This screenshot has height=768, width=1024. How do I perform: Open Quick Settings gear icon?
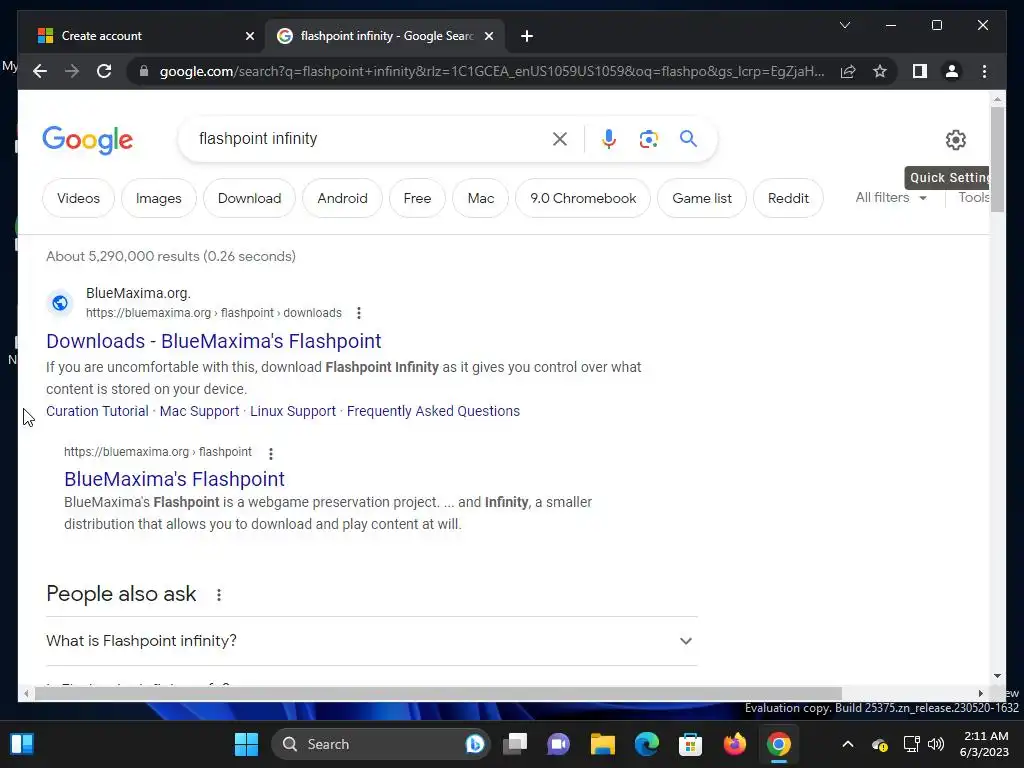pos(955,139)
